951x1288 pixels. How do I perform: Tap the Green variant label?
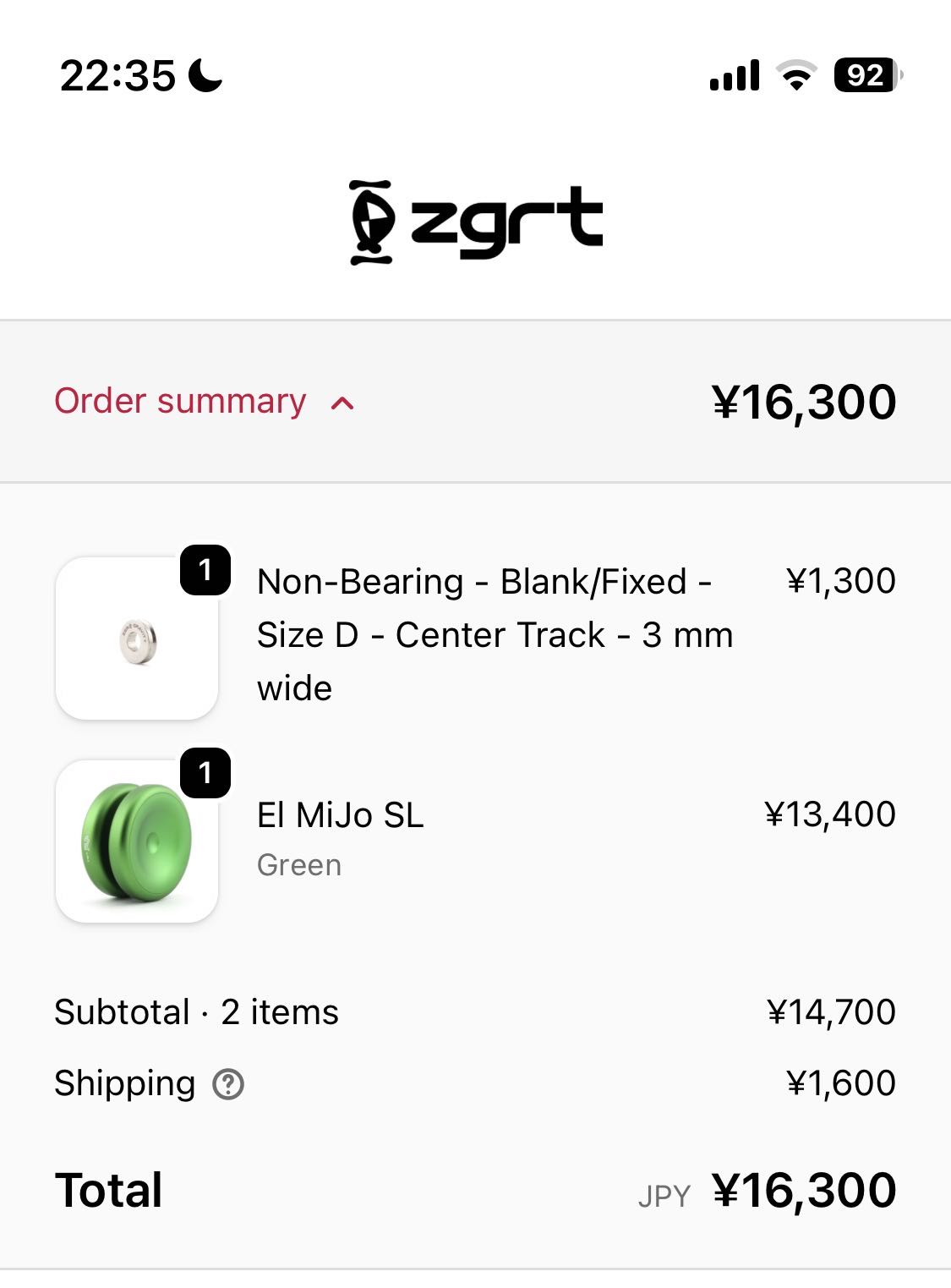click(299, 865)
